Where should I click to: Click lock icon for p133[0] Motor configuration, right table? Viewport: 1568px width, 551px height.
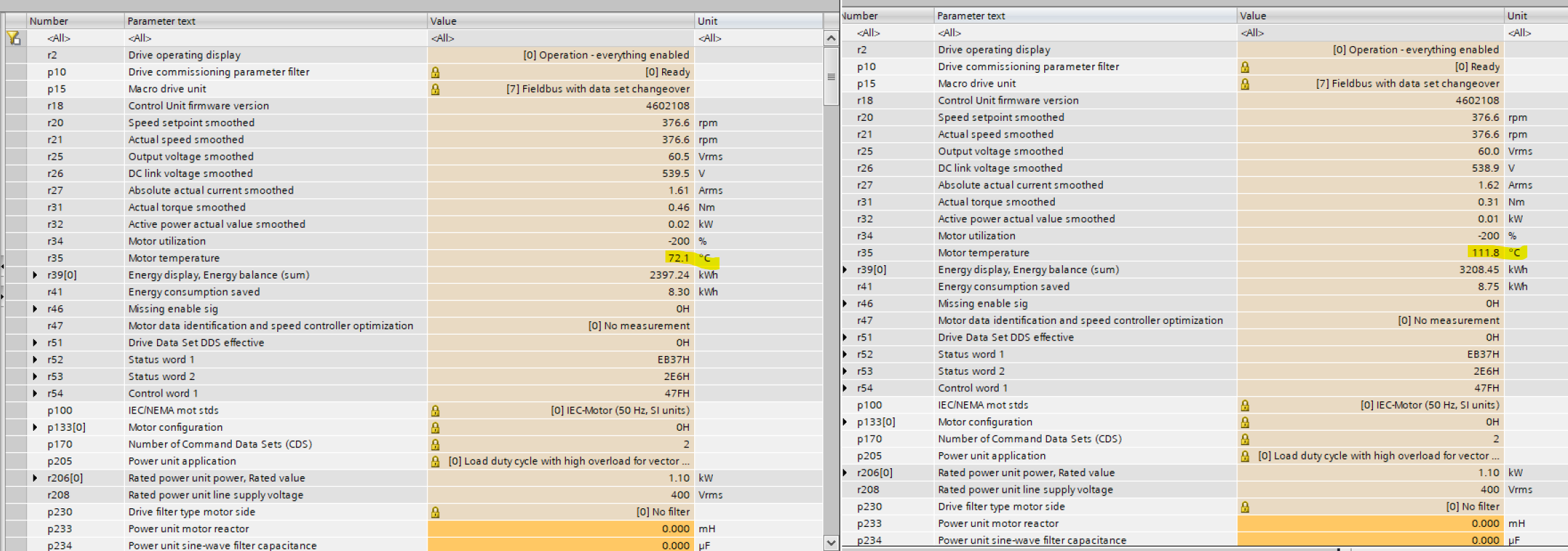point(1245,422)
